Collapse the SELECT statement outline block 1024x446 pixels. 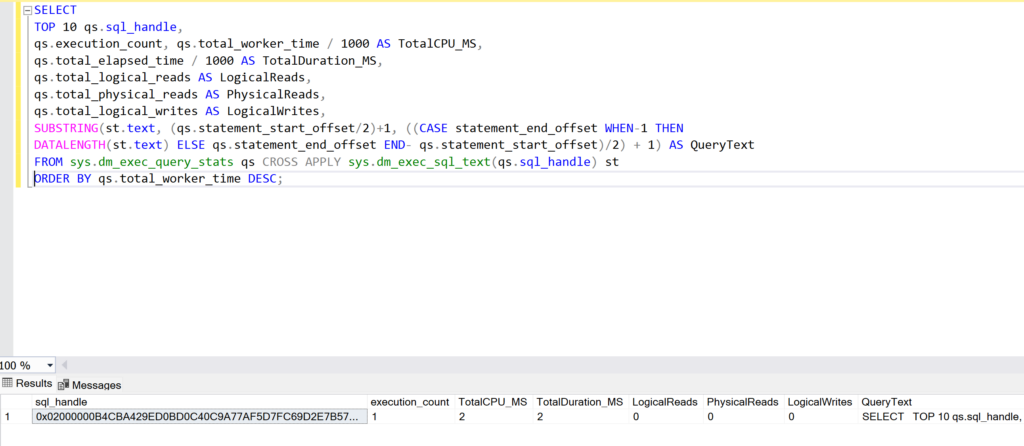click(x=26, y=9)
